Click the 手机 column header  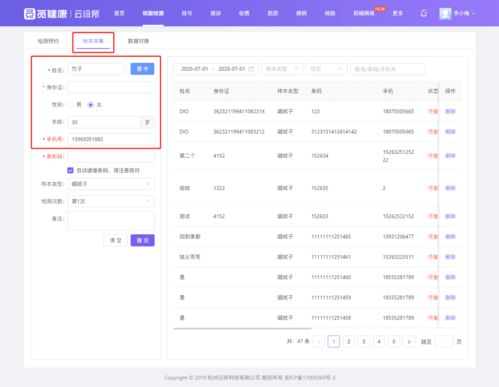(388, 91)
